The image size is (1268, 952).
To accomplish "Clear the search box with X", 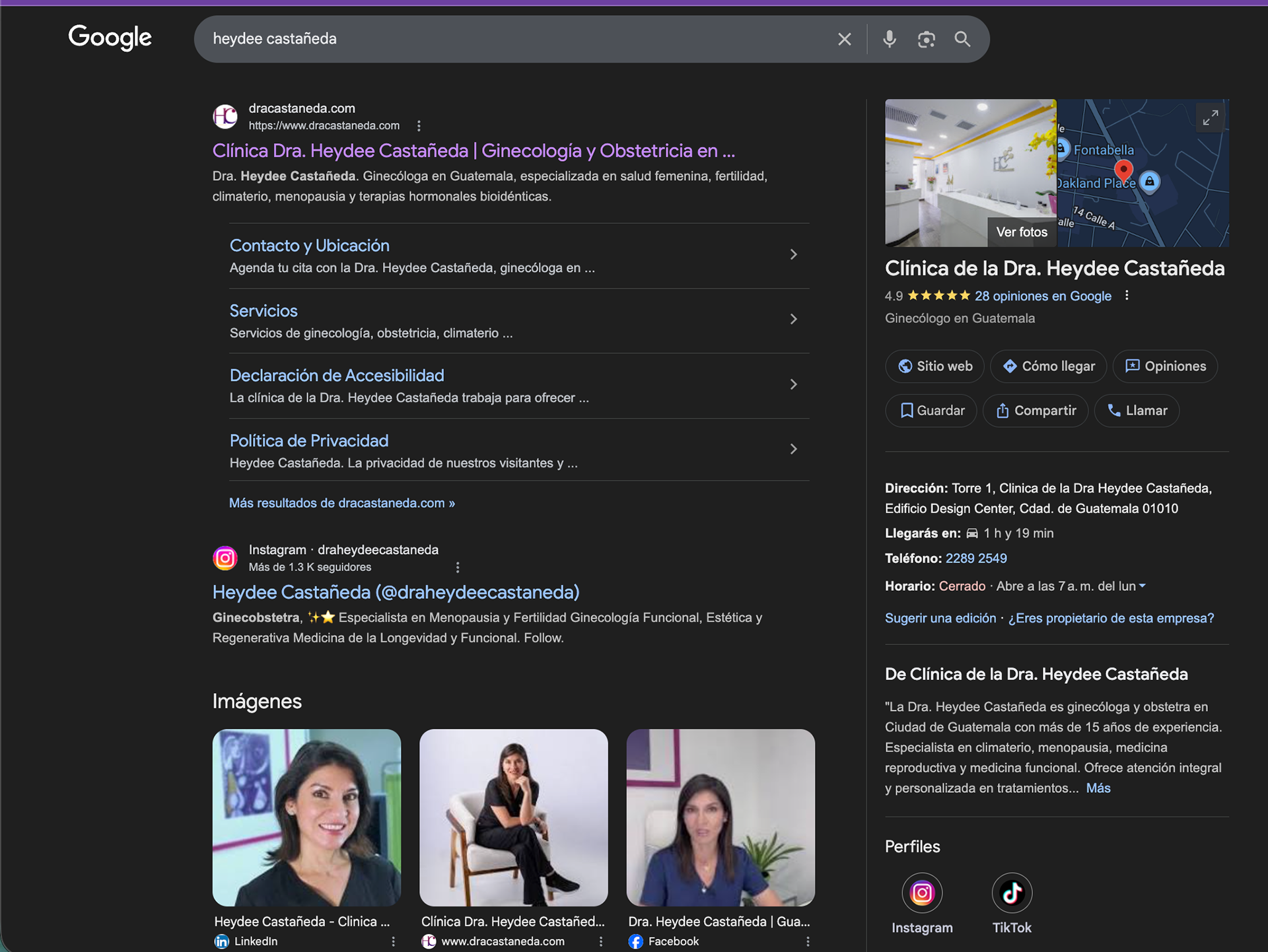I will tap(844, 39).
